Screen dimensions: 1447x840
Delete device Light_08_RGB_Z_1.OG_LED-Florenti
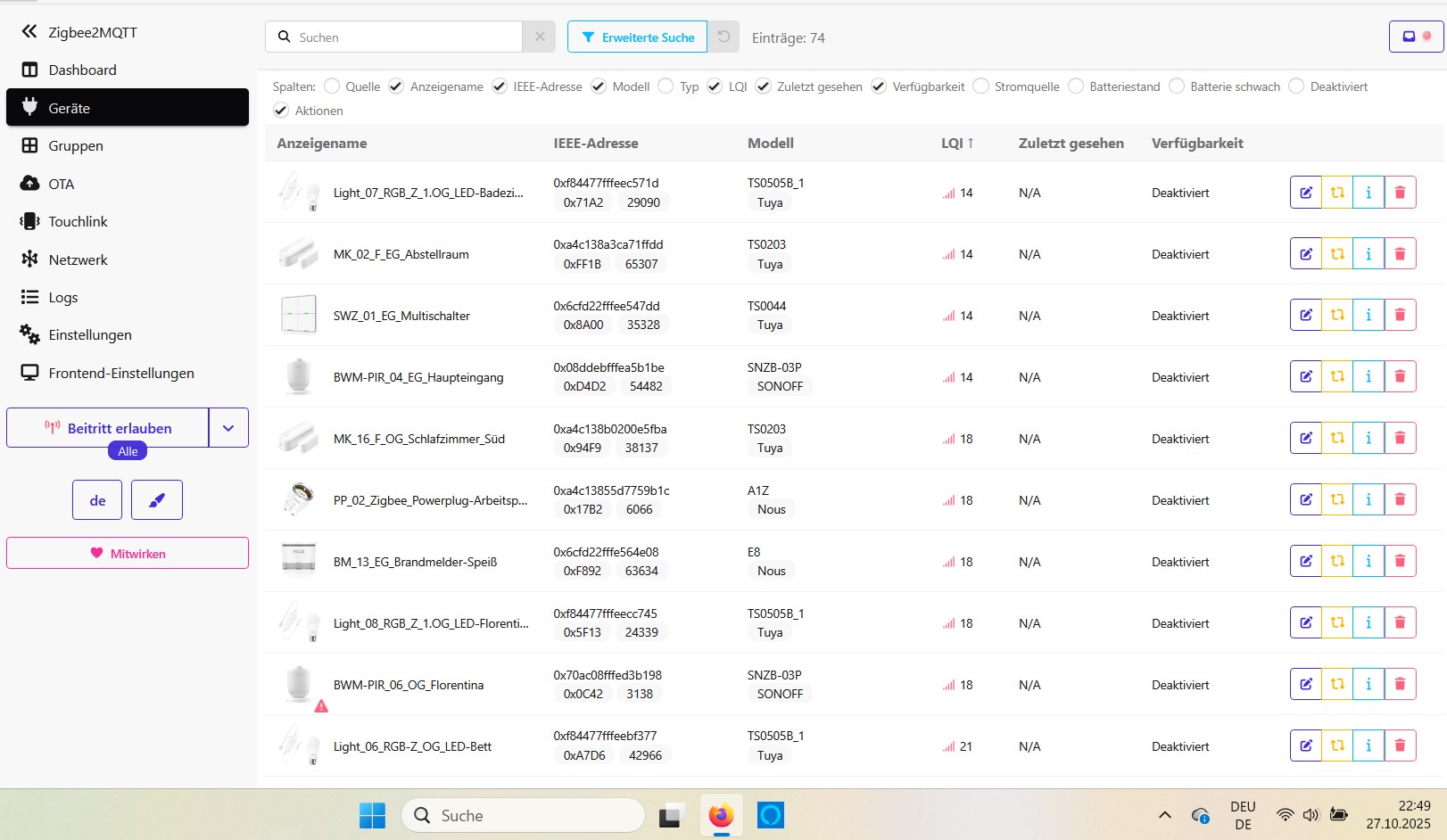[x=1400, y=623]
